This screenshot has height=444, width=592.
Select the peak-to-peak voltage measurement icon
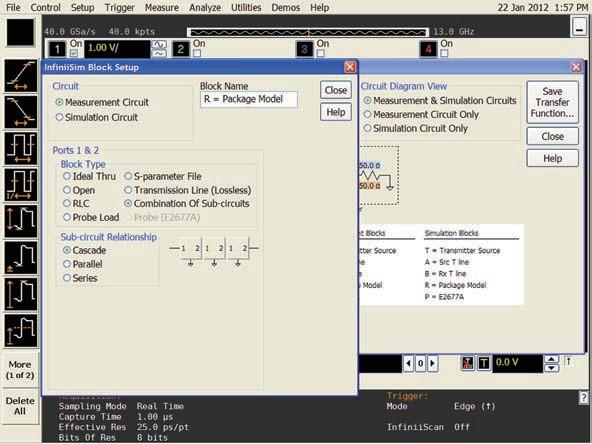[21, 221]
